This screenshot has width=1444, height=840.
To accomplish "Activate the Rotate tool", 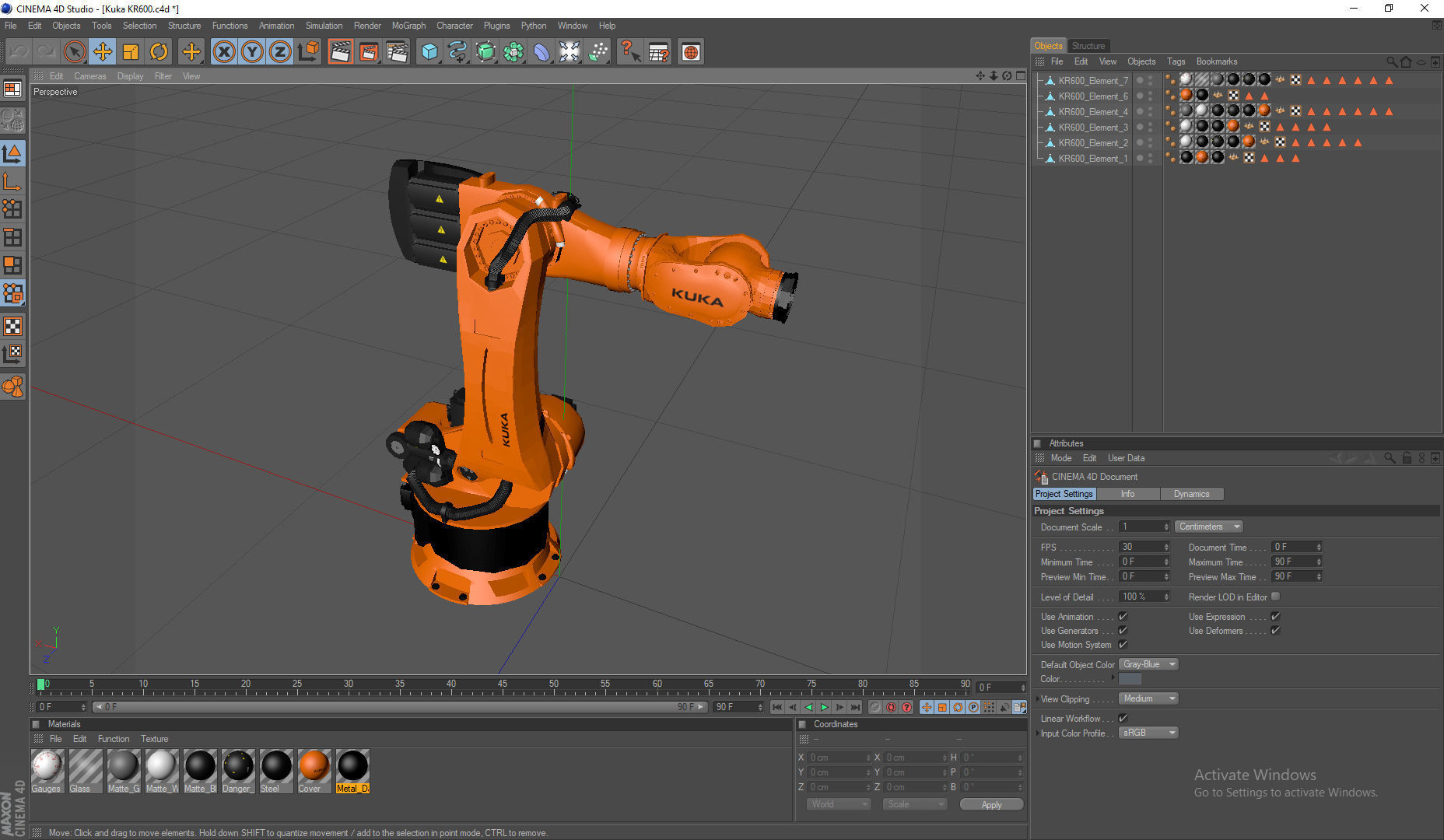I will (159, 52).
